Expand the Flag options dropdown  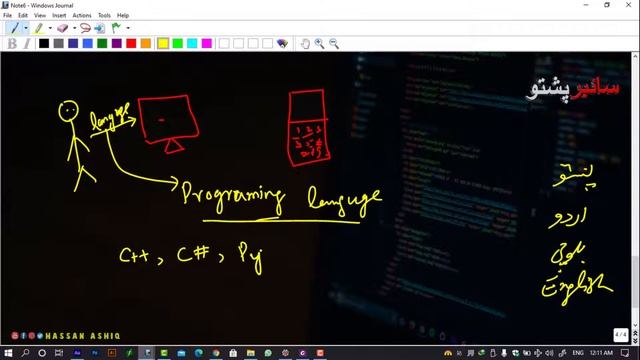point(128,28)
